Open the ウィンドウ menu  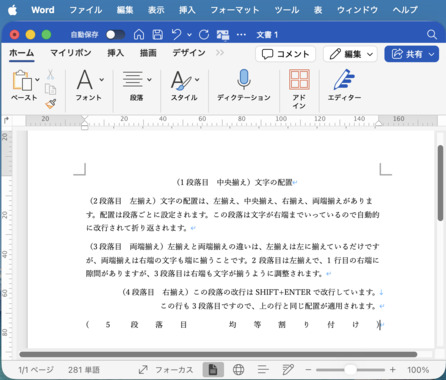[357, 10]
